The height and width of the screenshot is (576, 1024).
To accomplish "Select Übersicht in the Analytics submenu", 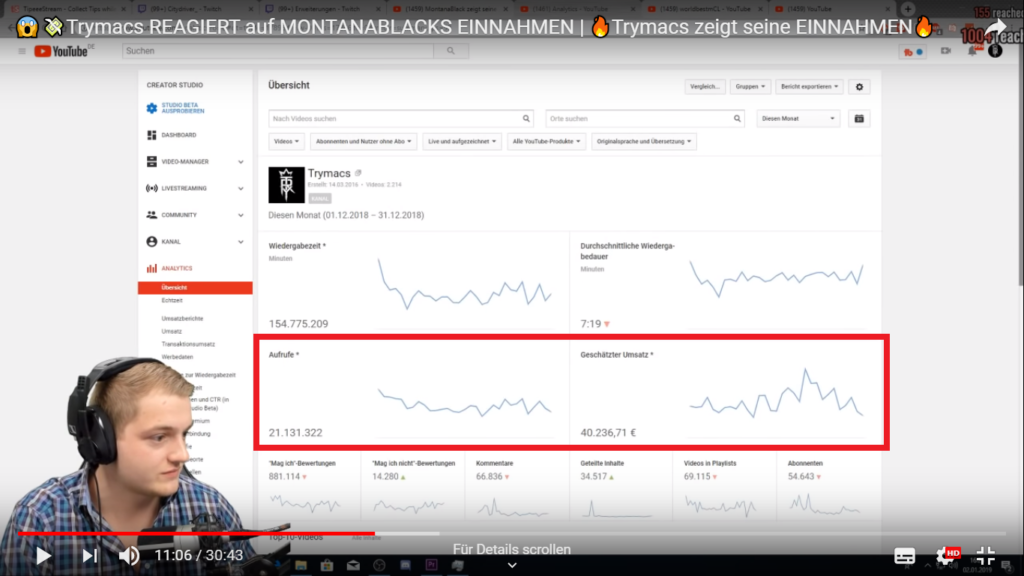I will (195, 287).
